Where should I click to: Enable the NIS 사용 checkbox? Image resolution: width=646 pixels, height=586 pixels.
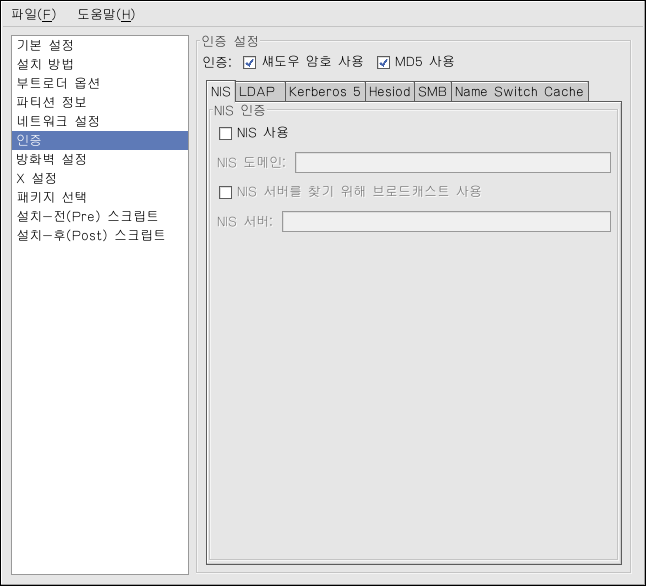tap(225, 132)
